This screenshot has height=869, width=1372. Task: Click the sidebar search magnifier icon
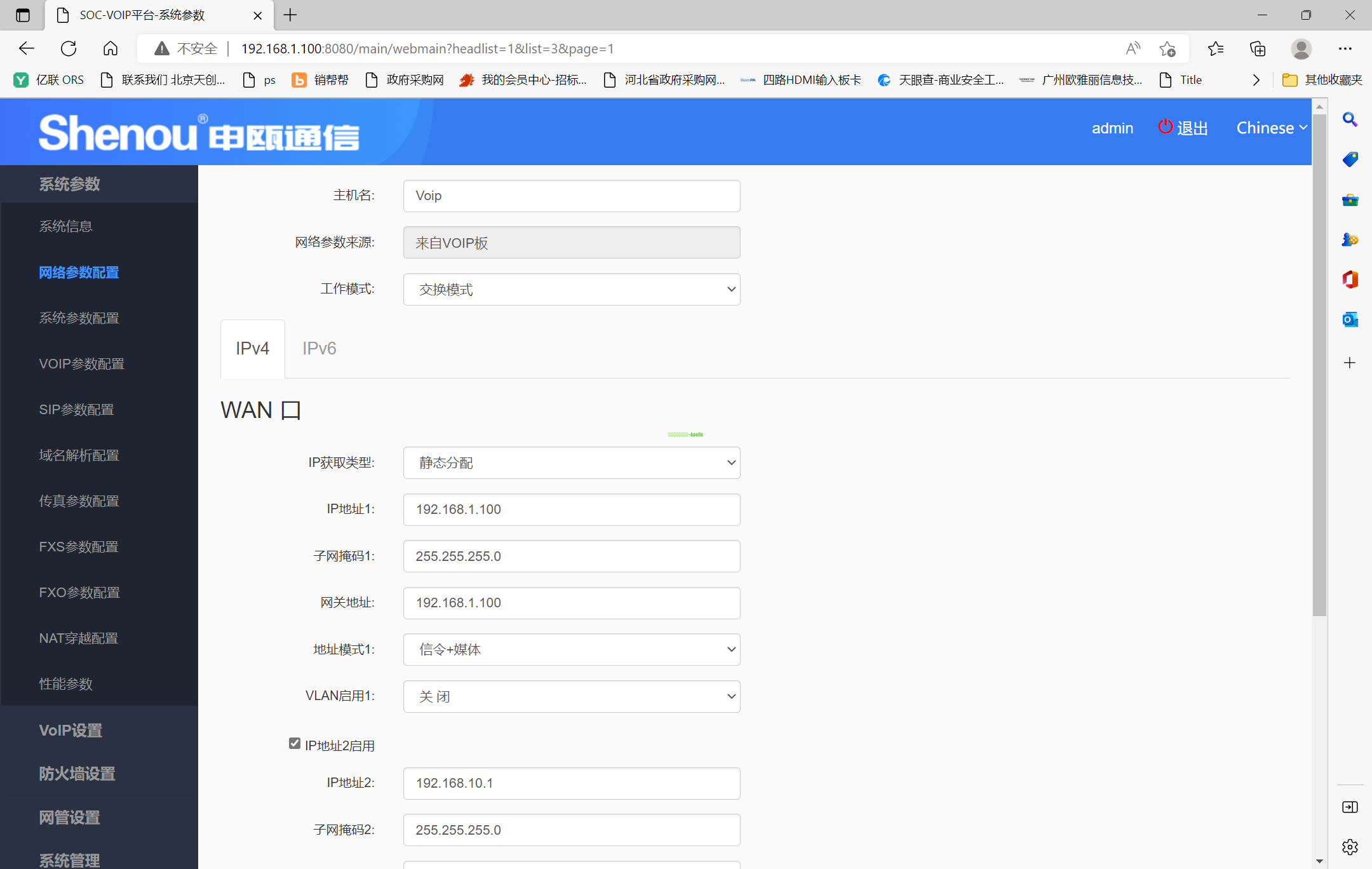pos(1350,119)
